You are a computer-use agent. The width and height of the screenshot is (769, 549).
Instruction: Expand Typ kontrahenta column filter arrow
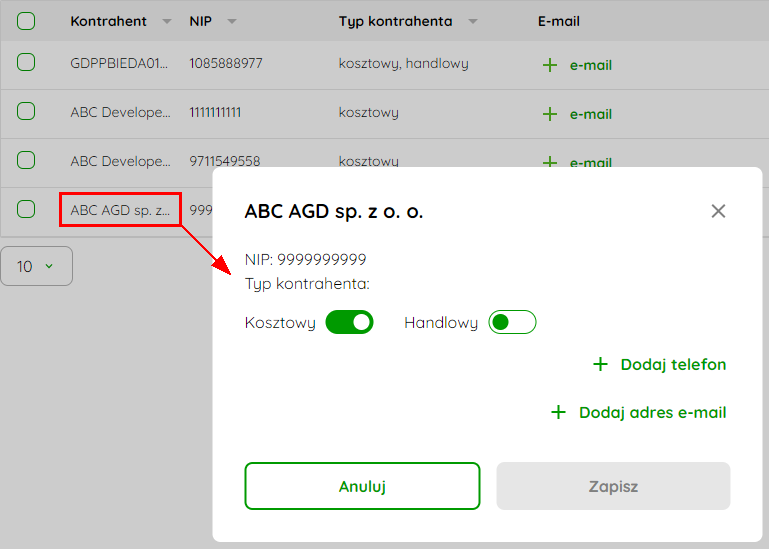(473, 22)
